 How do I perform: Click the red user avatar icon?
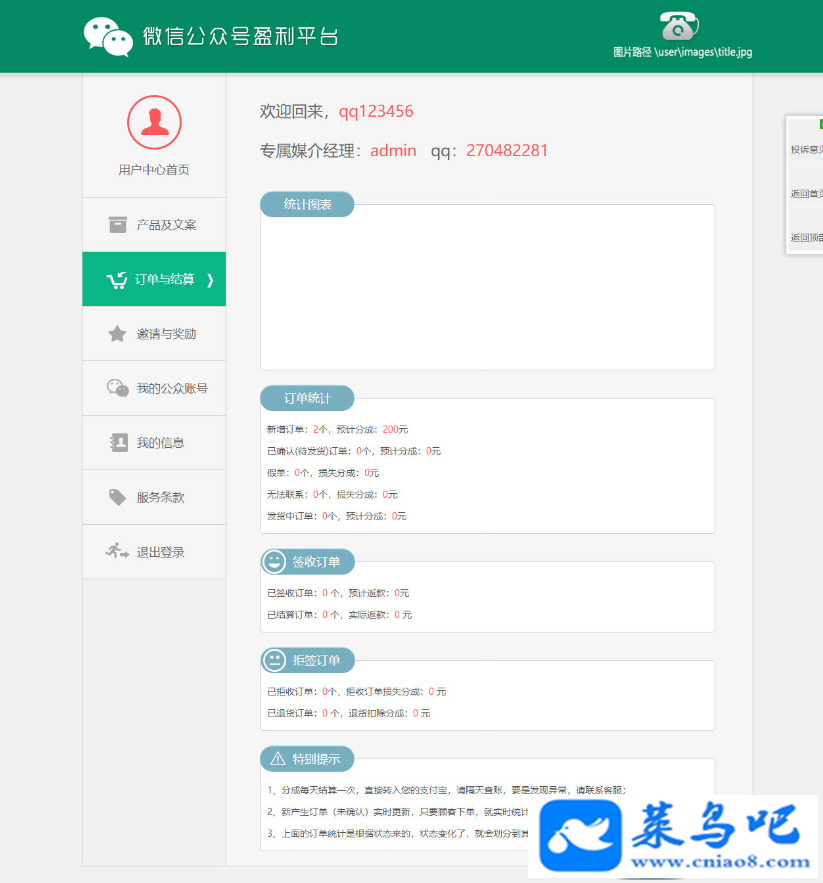pyautogui.click(x=154, y=122)
